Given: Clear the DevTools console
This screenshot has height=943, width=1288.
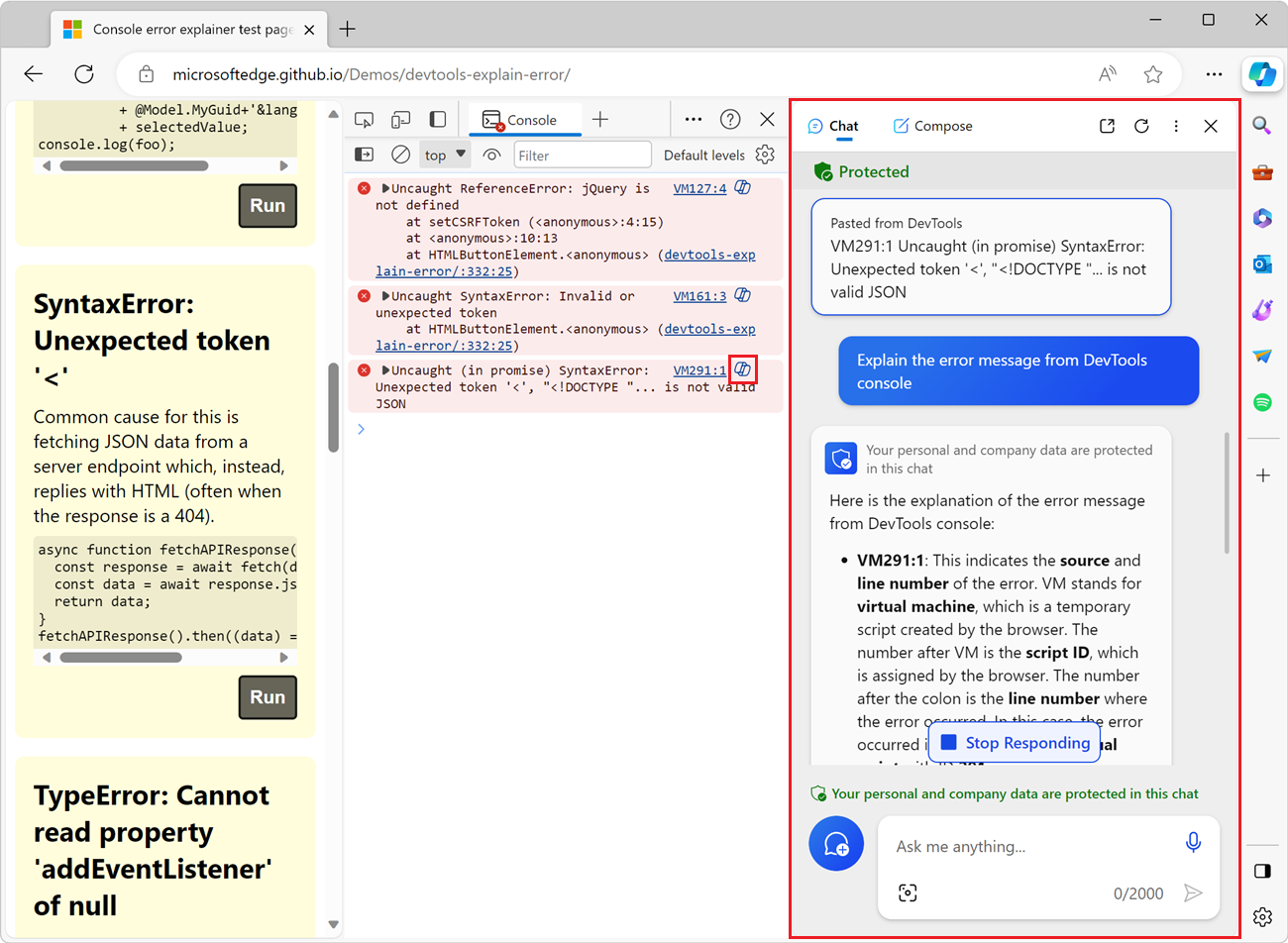Looking at the screenshot, I should coord(400,155).
